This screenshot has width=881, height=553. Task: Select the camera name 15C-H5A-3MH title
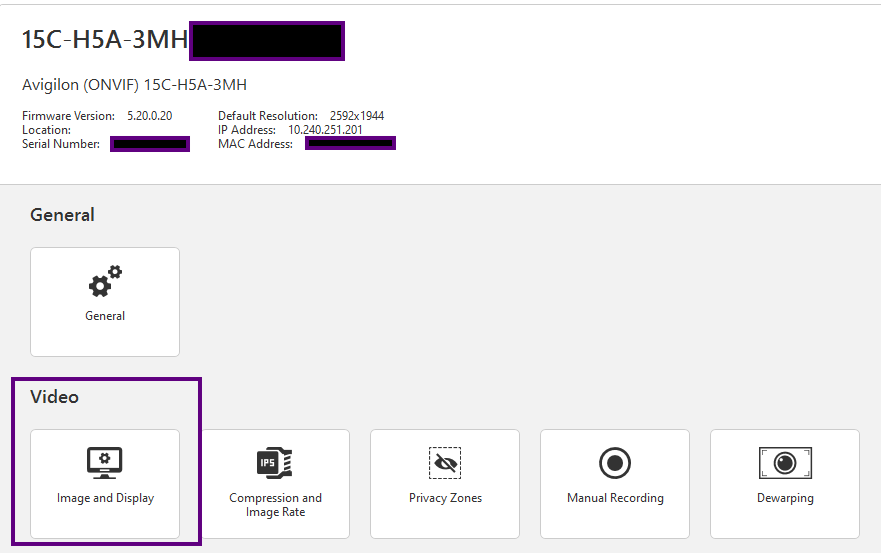tap(105, 40)
